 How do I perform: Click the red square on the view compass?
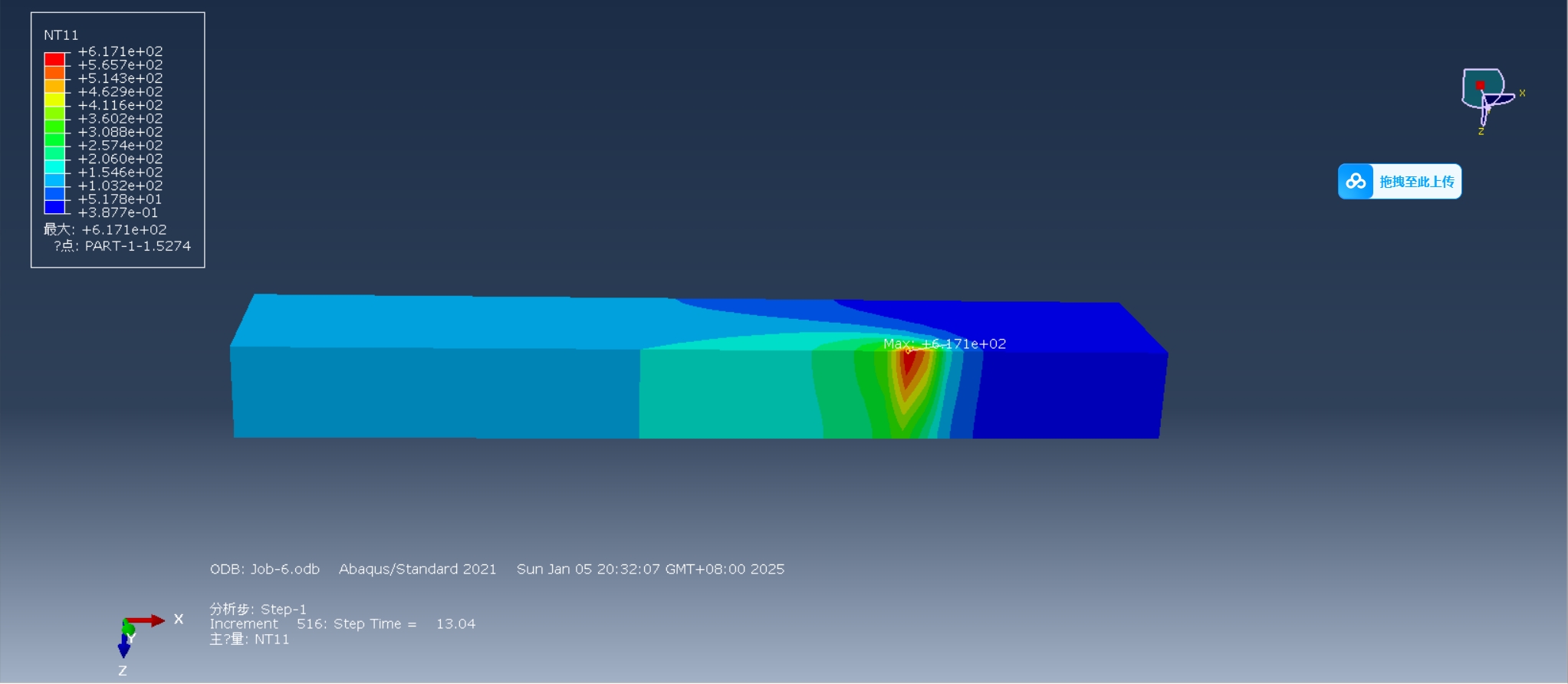(1480, 85)
